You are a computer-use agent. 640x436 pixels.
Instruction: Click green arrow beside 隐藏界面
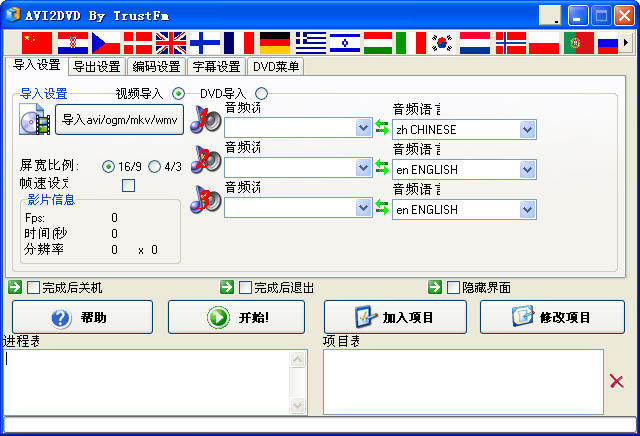[x=435, y=287]
